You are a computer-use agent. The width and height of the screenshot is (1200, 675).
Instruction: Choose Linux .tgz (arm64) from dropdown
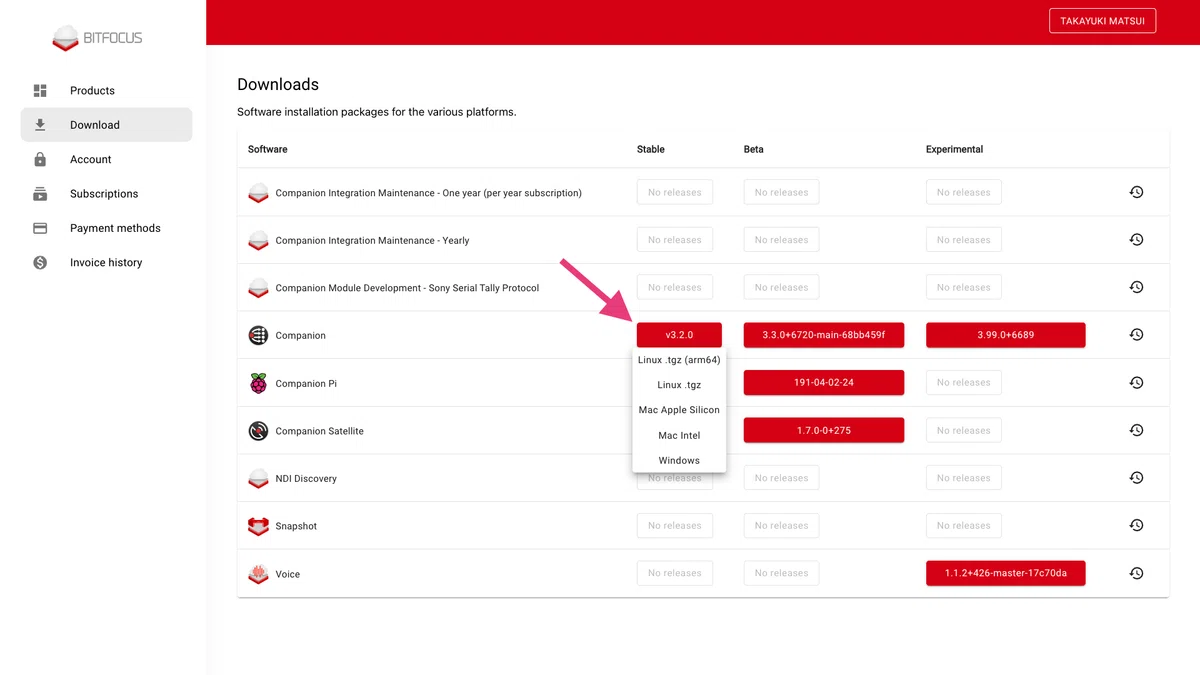[x=679, y=360]
